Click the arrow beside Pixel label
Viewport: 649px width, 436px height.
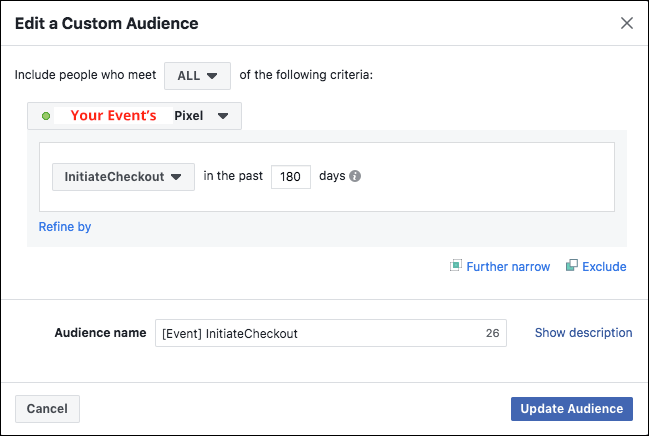pyautogui.click(x=223, y=116)
